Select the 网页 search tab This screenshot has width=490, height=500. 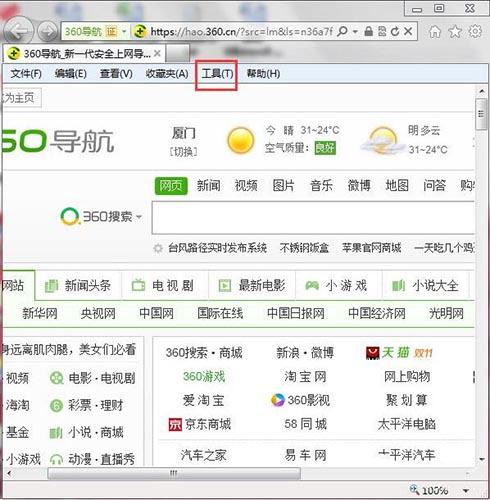171,186
